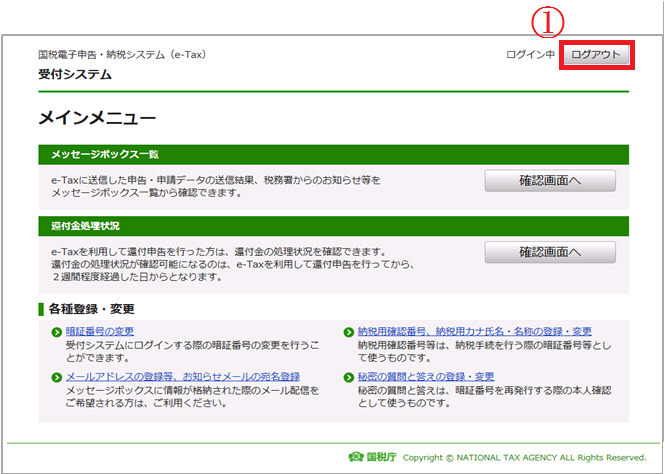Screen dimensions: 665x474
Task: Open message box list via 確認画面へ
Action: (x=550, y=181)
